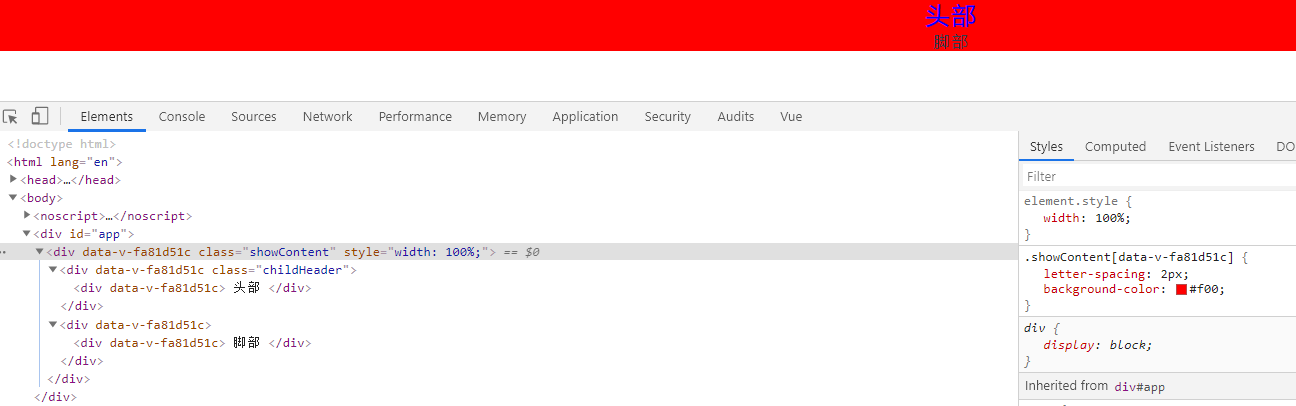1296x406 pixels.
Task: Select the html lang en line
Action: pyautogui.click(x=65, y=162)
